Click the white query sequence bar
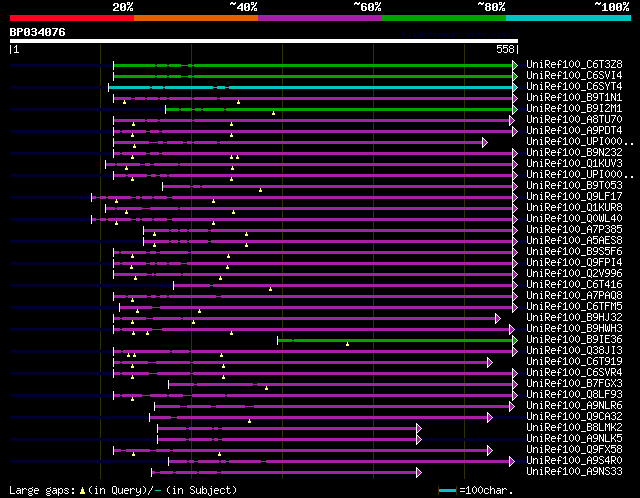 pyautogui.click(x=264, y=41)
